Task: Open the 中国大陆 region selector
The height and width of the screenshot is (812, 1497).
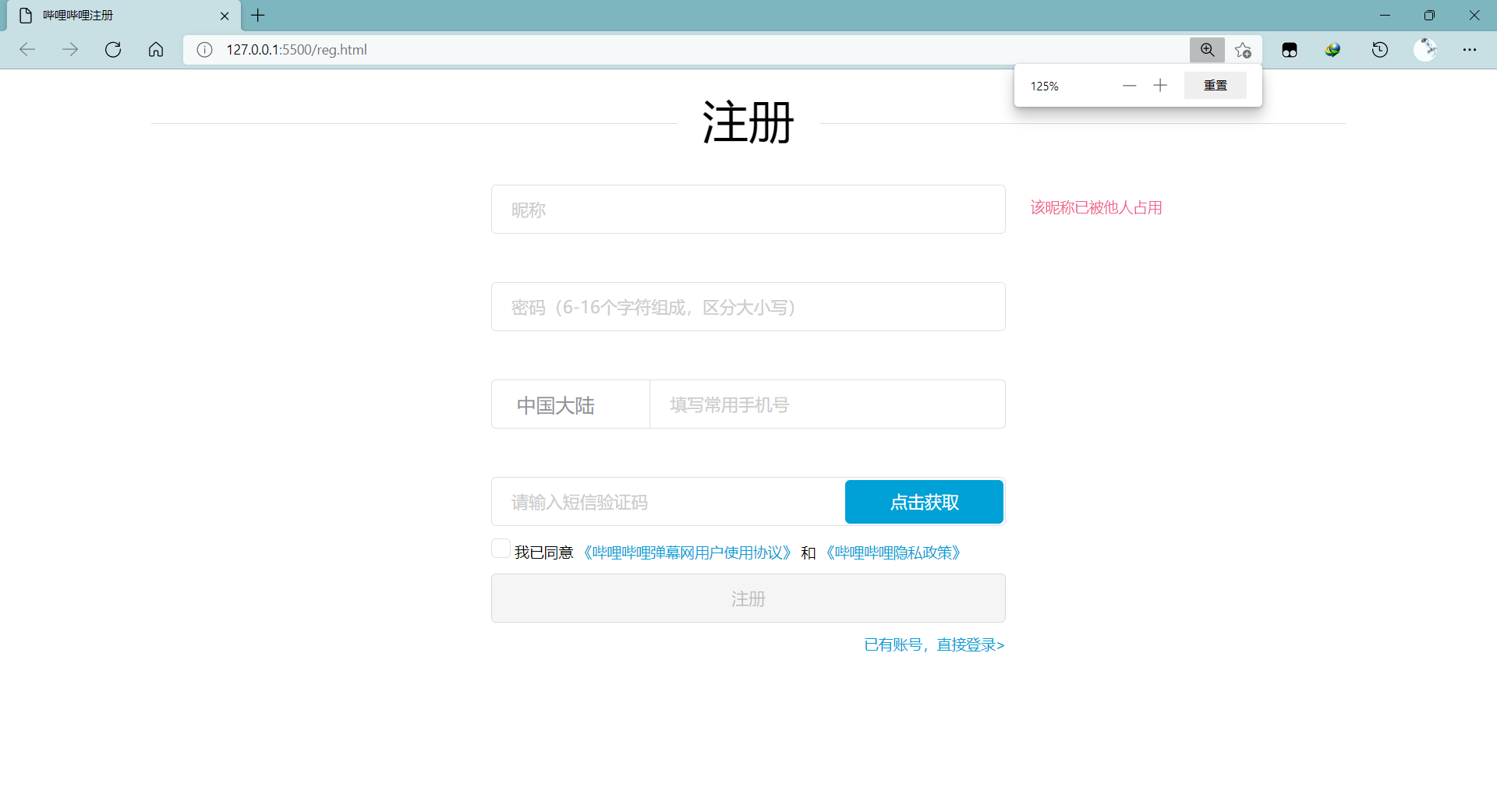Action: (571, 404)
